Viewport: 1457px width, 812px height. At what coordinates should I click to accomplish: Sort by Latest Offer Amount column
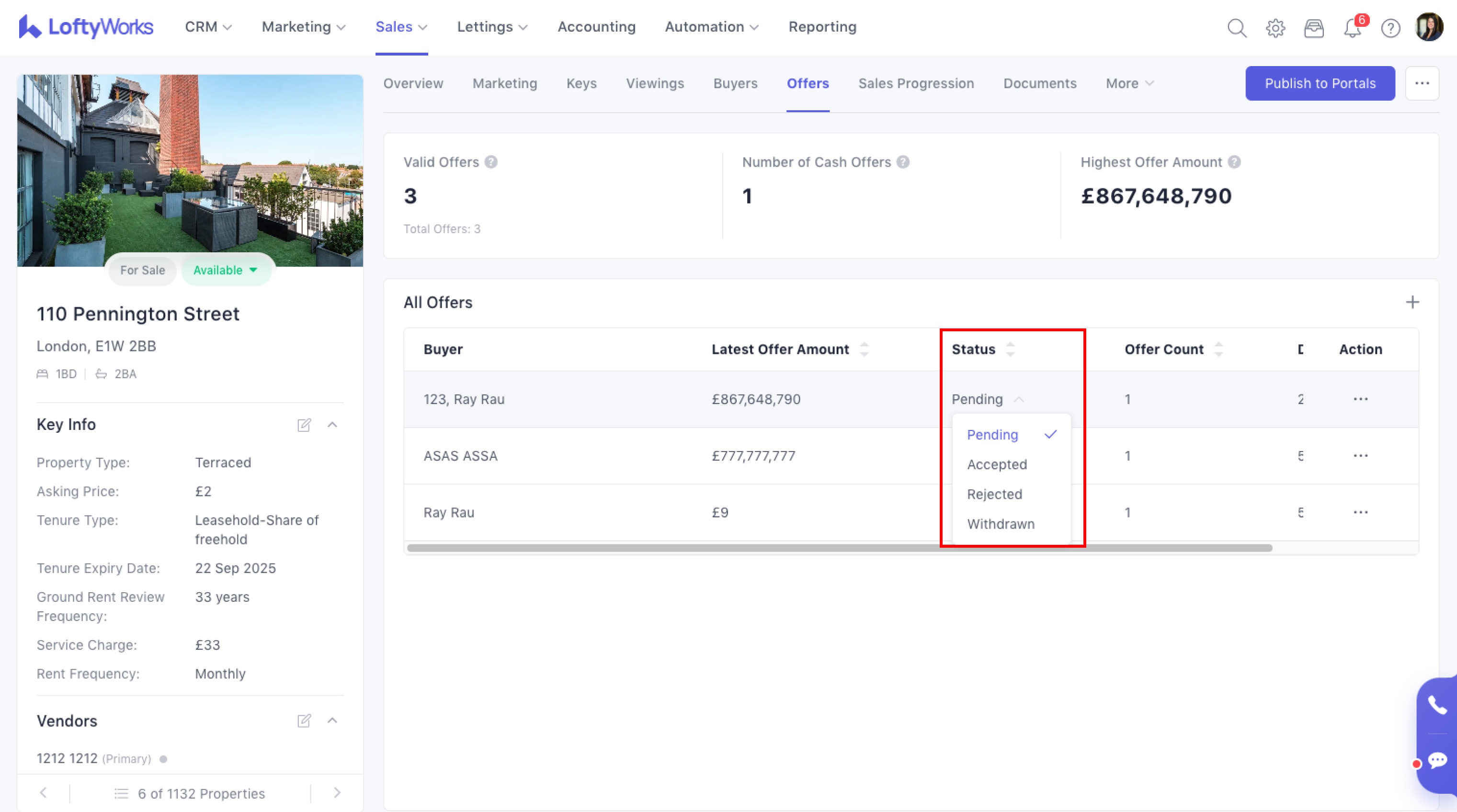pyautogui.click(x=864, y=350)
